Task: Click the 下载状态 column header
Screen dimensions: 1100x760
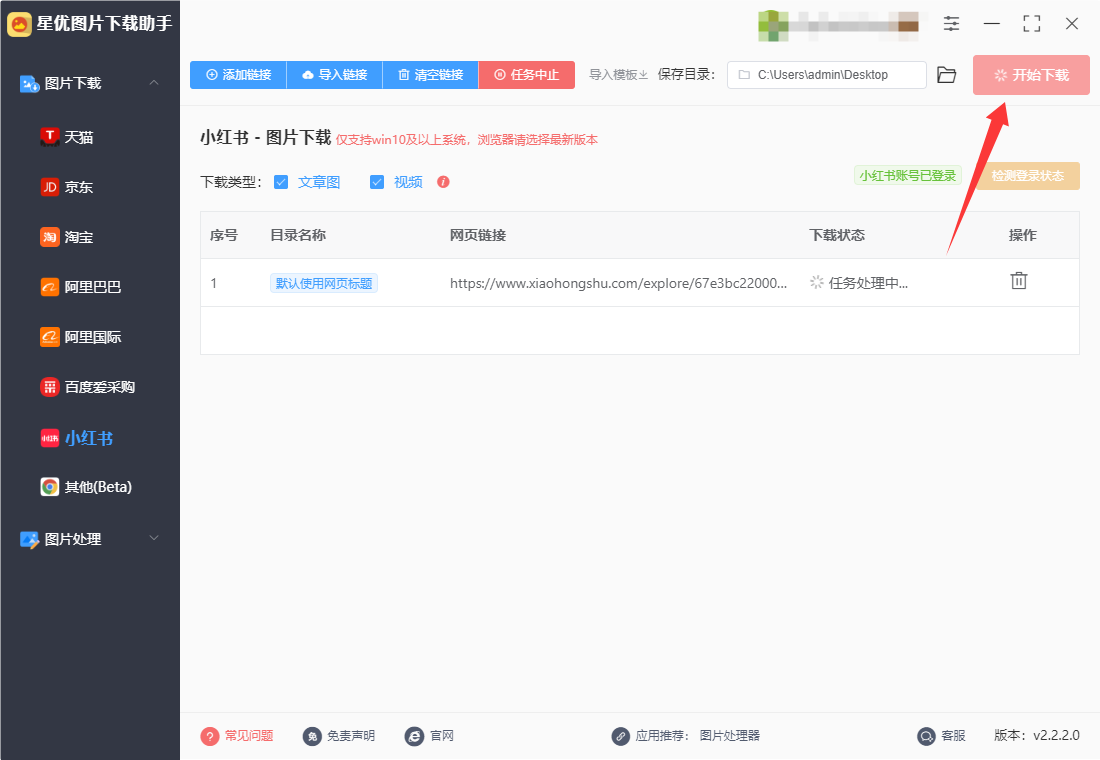Action: (x=837, y=235)
